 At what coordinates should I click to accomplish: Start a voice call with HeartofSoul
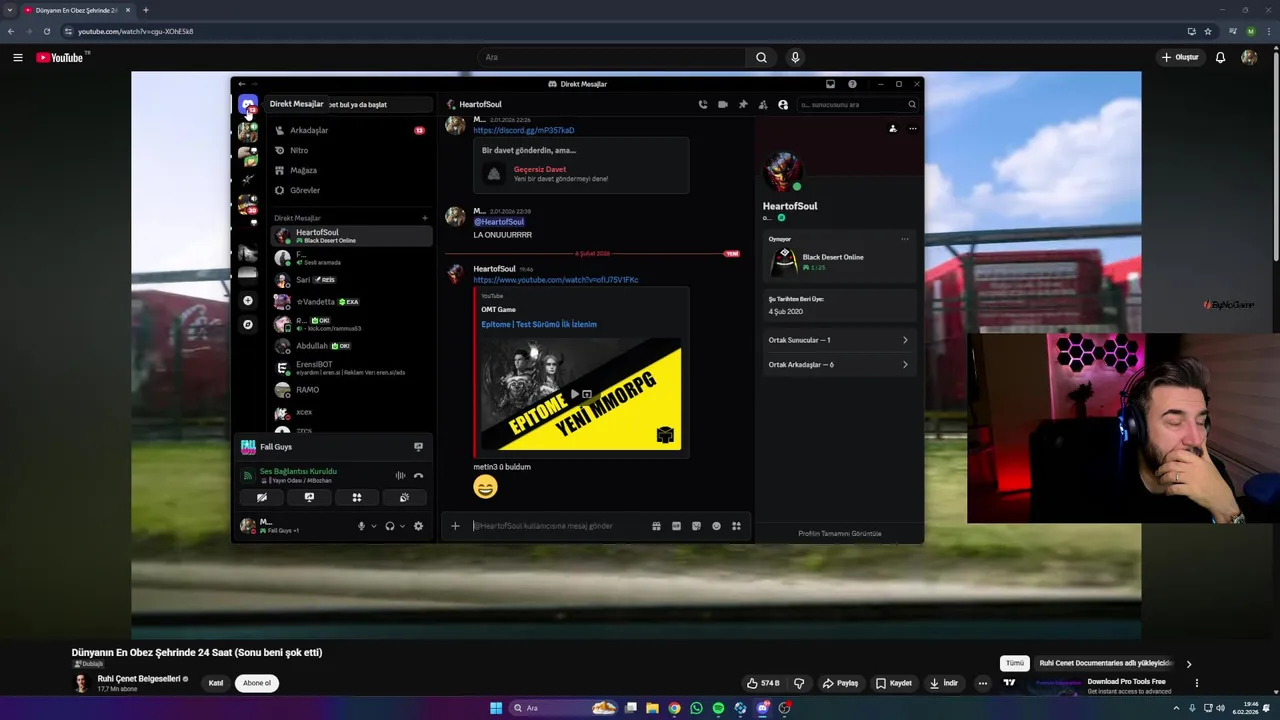(703, 104)
